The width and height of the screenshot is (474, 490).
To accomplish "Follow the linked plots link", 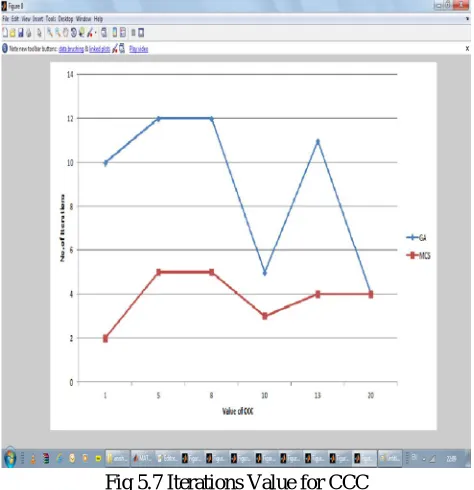I will pos(100,49).
